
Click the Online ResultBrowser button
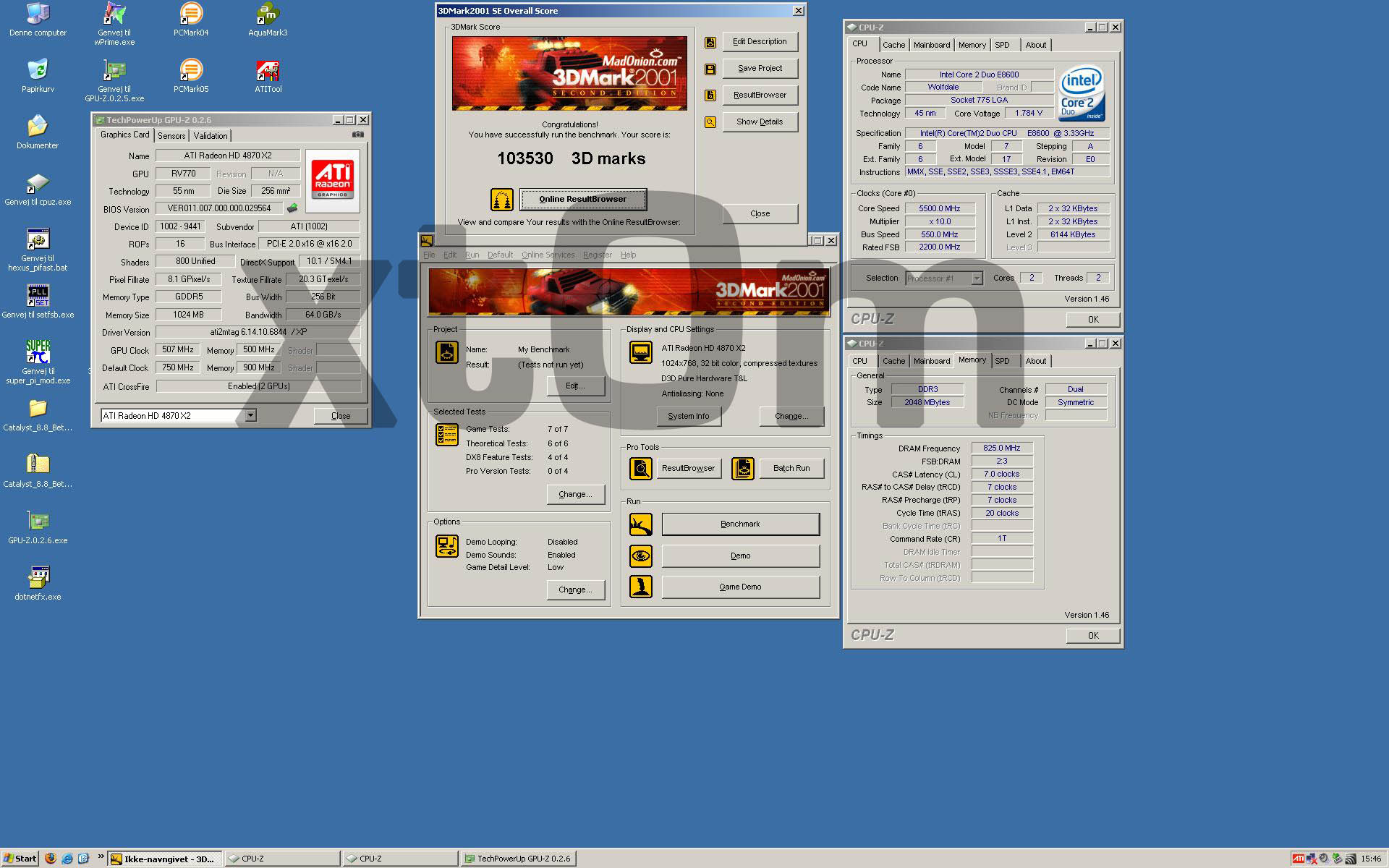(583, 199)
